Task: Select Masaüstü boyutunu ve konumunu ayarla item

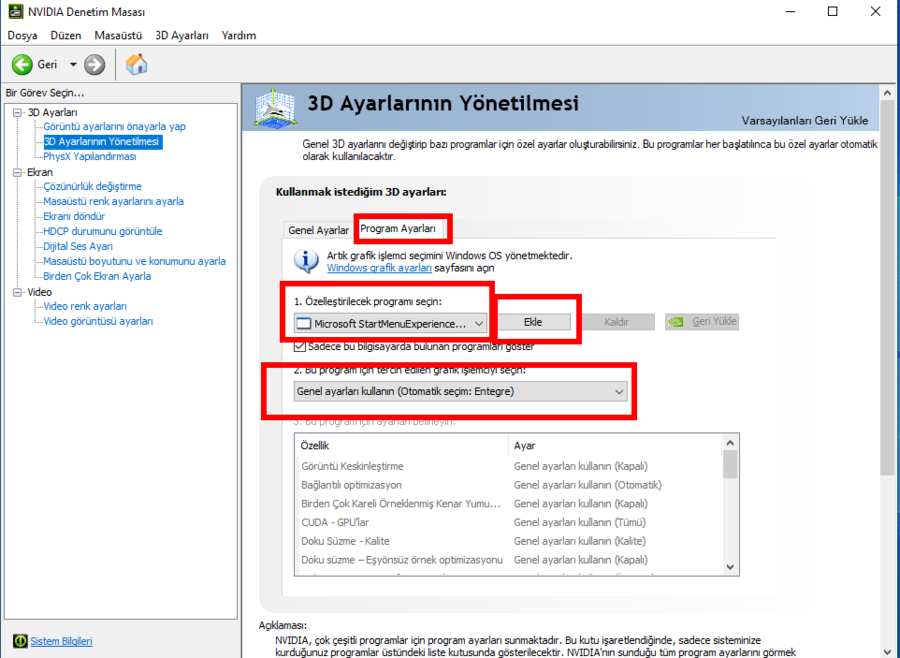Action: (x=134, y=261)
